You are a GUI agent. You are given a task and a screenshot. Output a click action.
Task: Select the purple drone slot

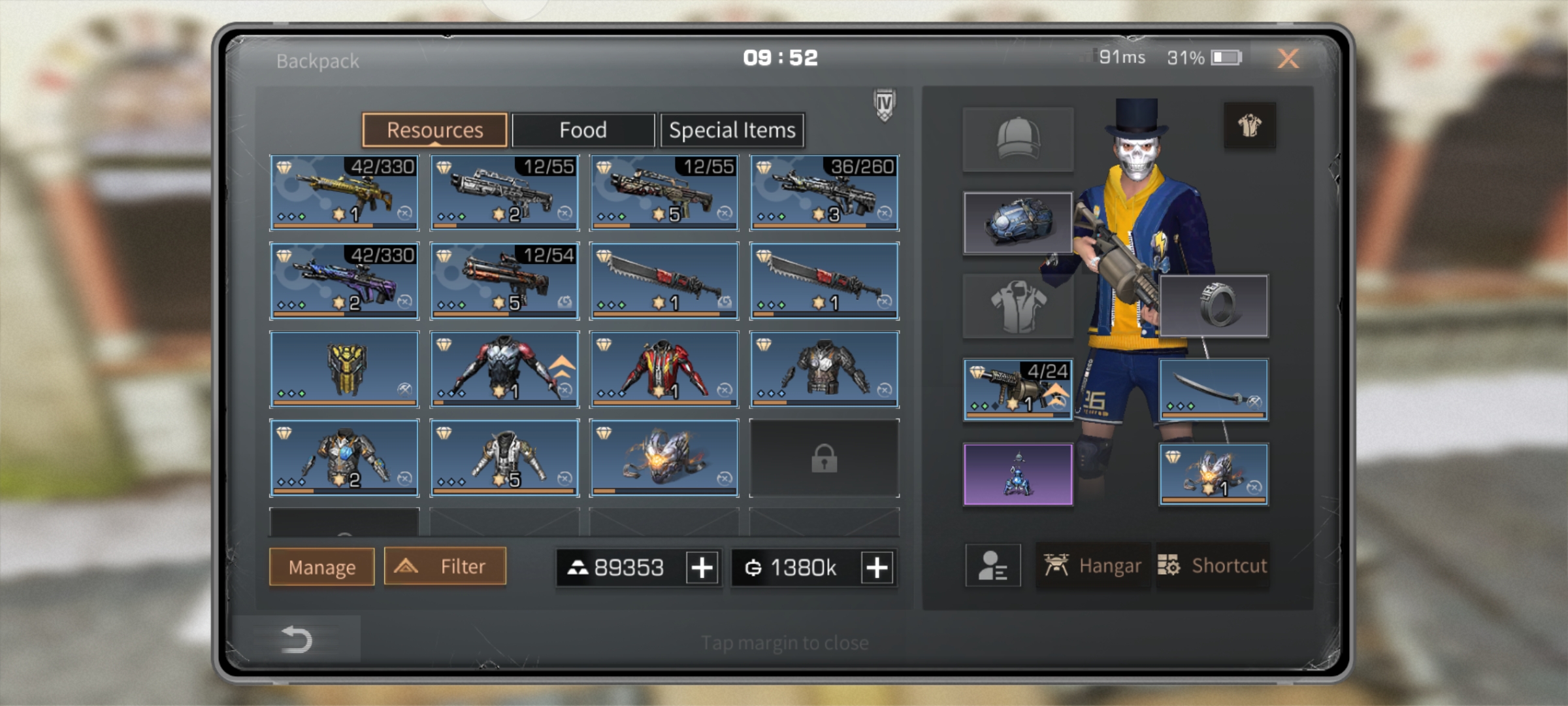point(1018,475)
